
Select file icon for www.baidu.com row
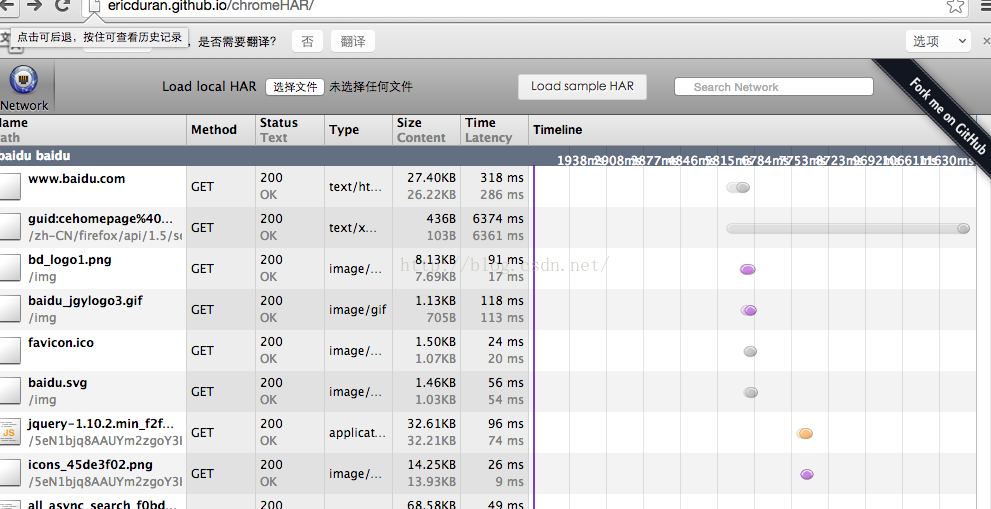click(x=9, y=187)
